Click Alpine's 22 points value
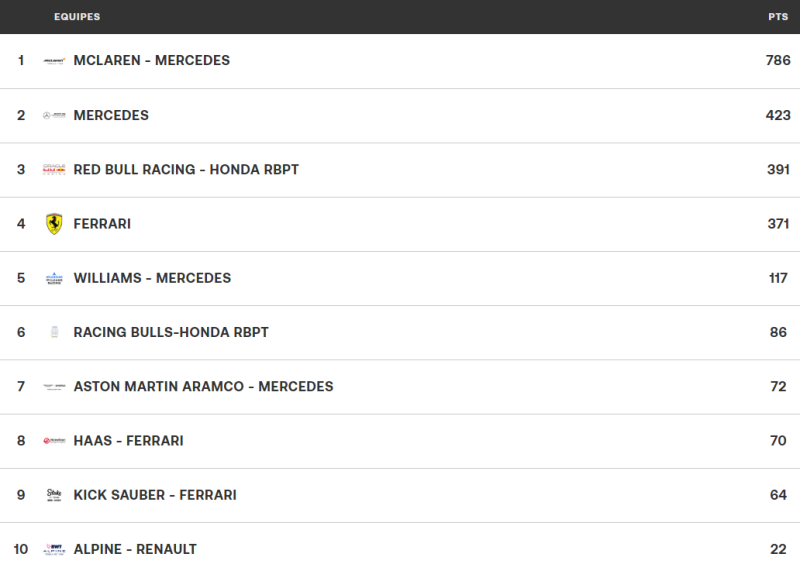Screen dimensions: 800x571 780,549
